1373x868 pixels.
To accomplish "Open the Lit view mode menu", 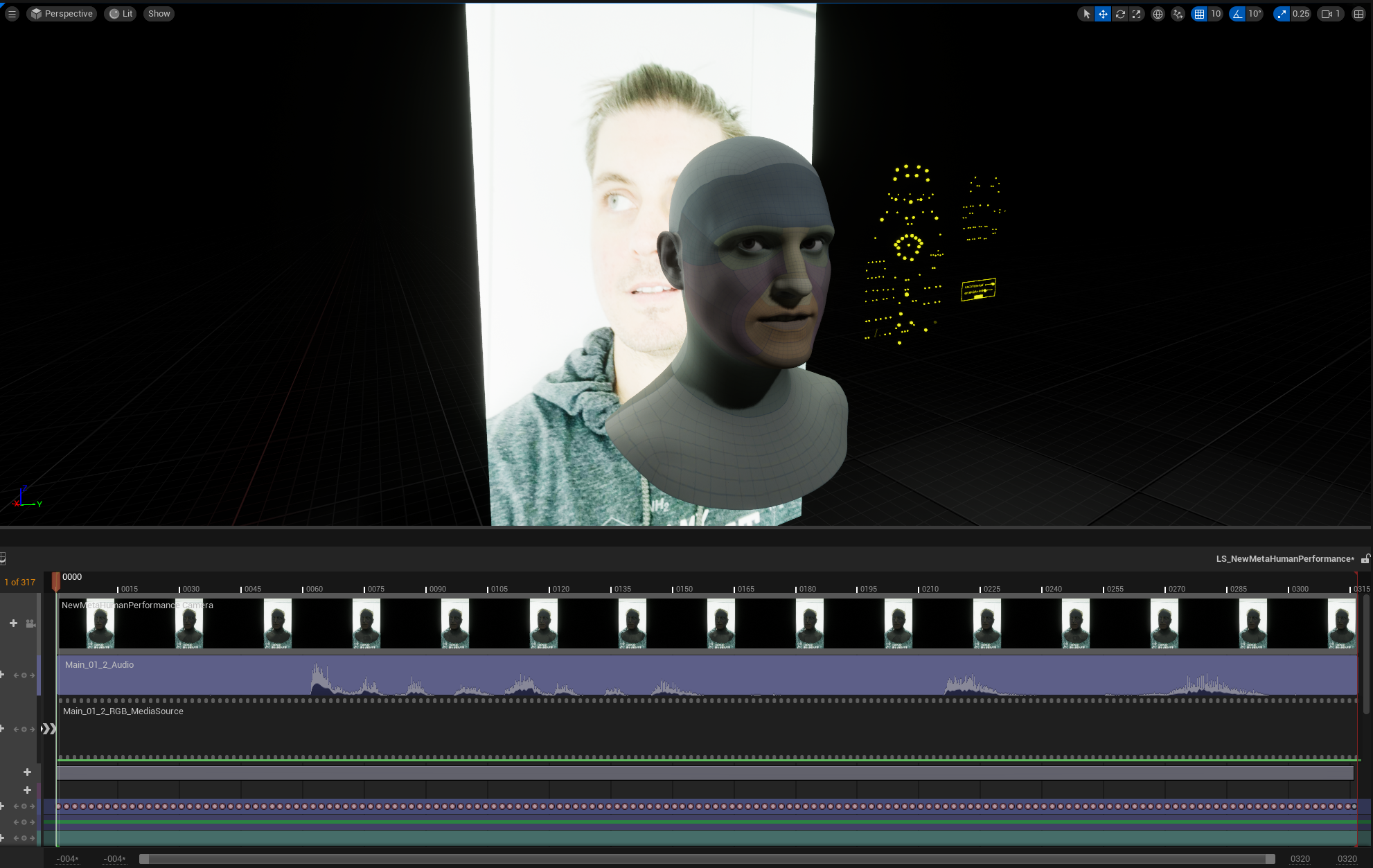I will (121, 14).
